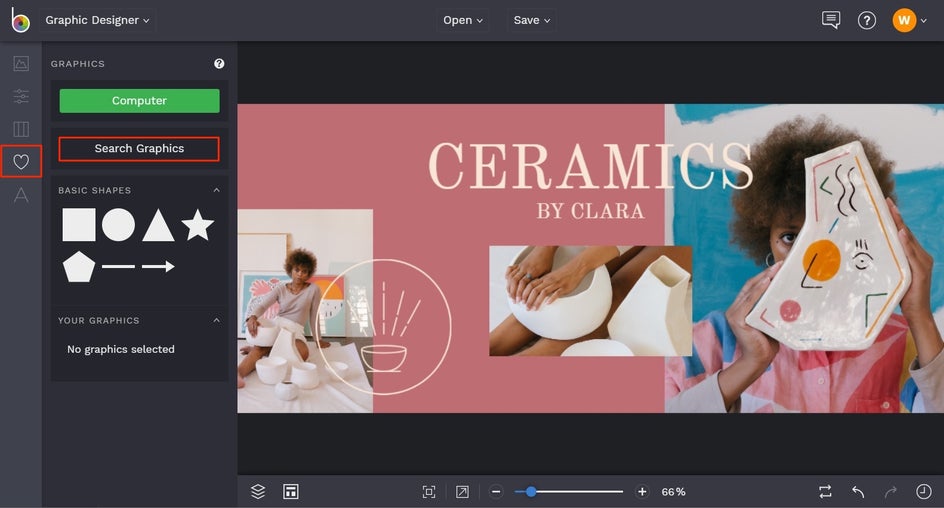Click the Graphics panel help icon
The image size is (944, 508).
click(219, 63)
